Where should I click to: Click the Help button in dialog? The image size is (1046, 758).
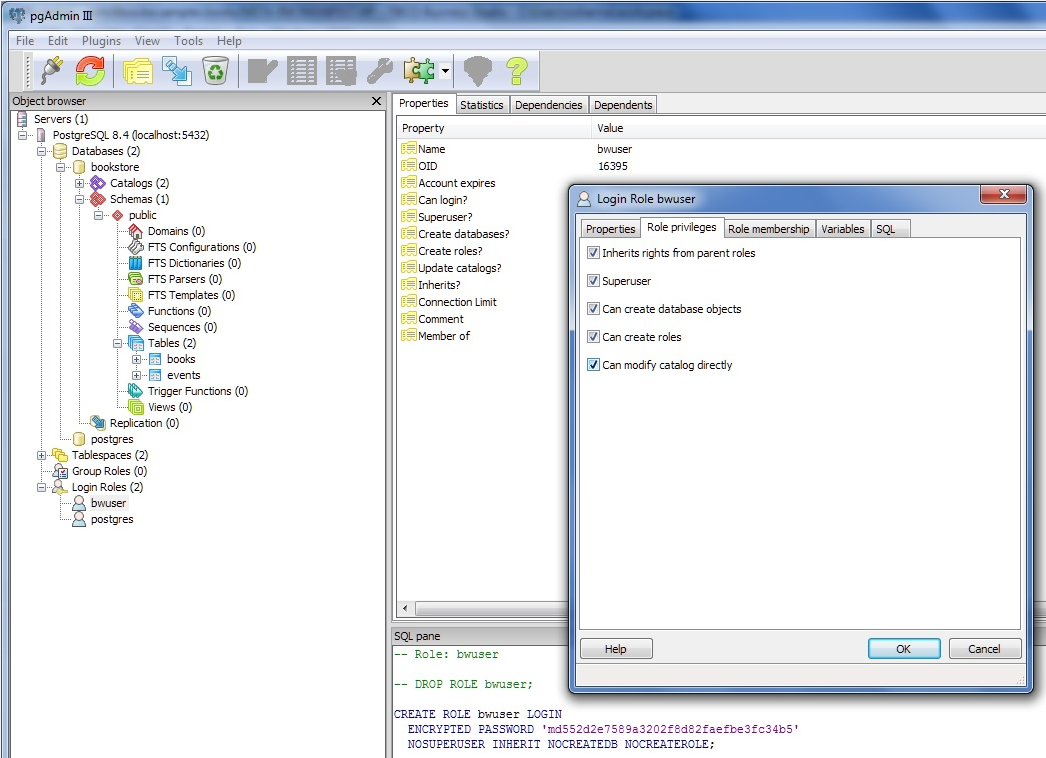pos(616,649)
